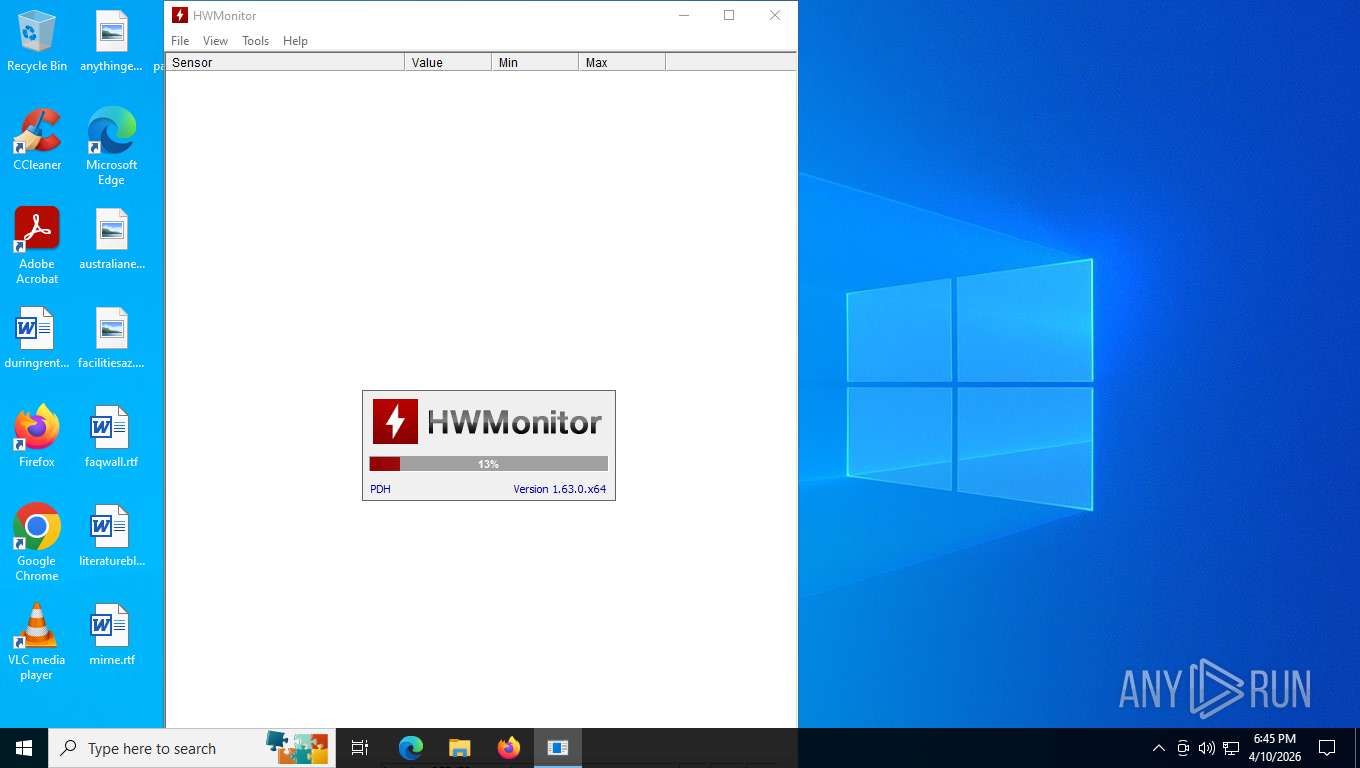
Task: Close the HWMonitor window
Action: pyautogui.click(x=775, y=15)
